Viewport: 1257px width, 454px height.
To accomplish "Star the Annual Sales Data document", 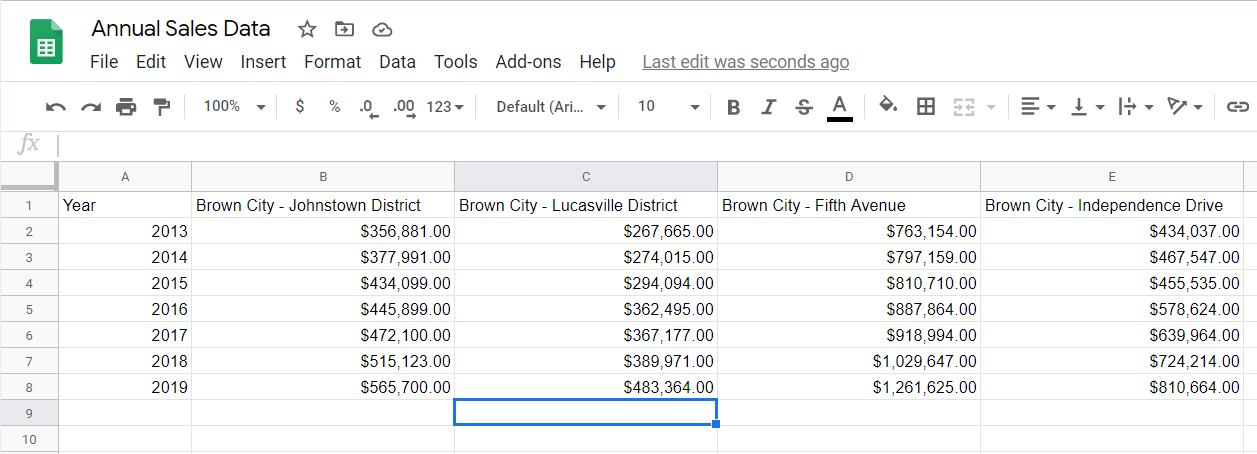I will click(x=307, y=29).
